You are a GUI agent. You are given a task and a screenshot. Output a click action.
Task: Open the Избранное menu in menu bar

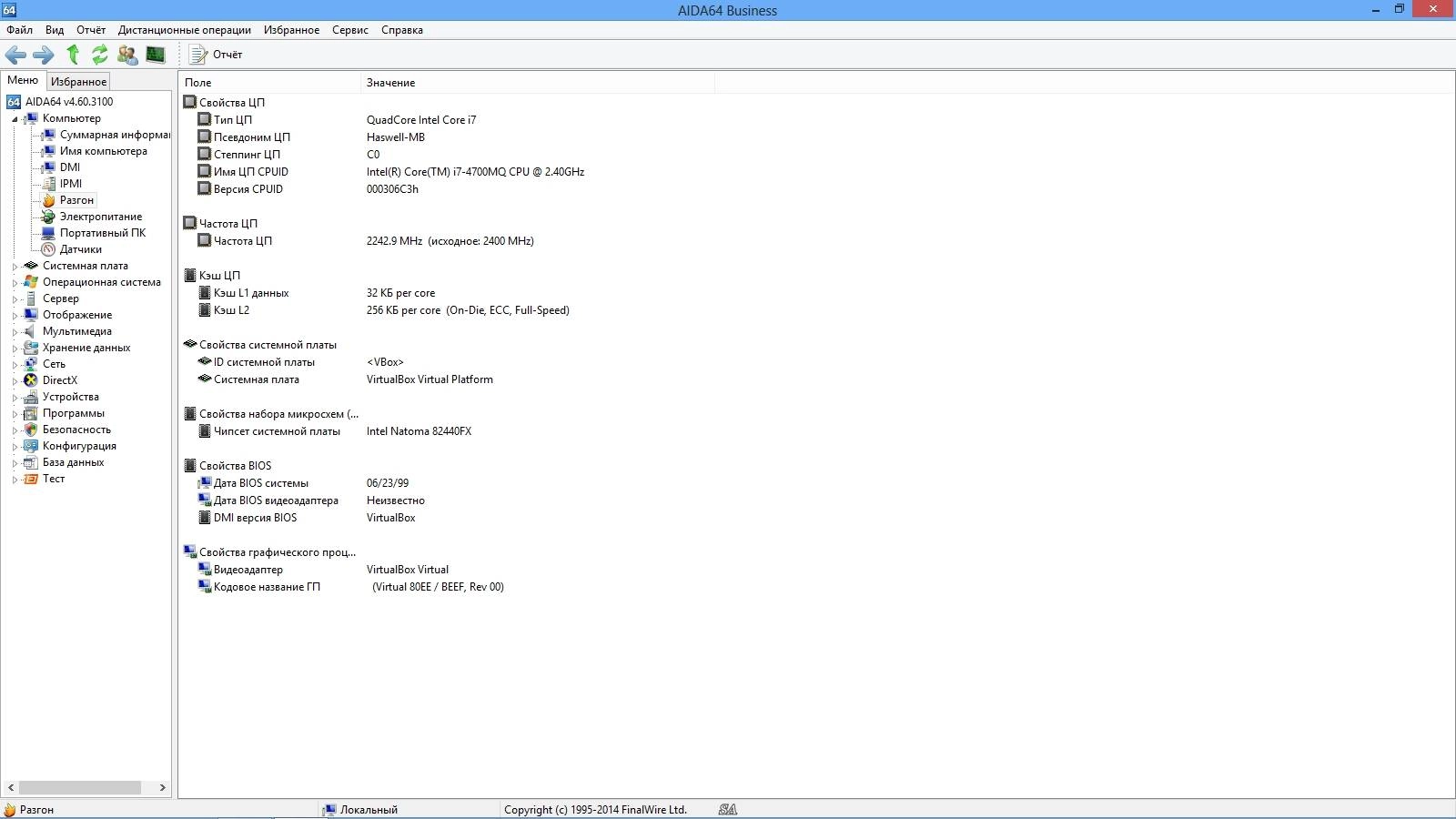[x=291, y=30]
